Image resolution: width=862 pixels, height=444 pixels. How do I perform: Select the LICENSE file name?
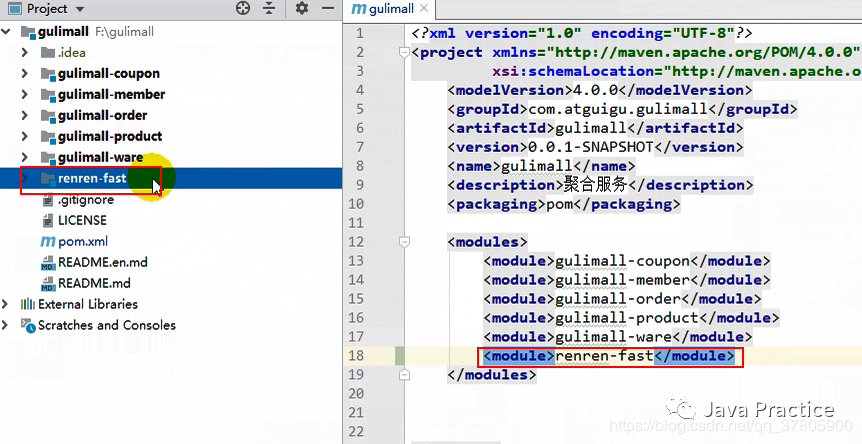[82, 220]
